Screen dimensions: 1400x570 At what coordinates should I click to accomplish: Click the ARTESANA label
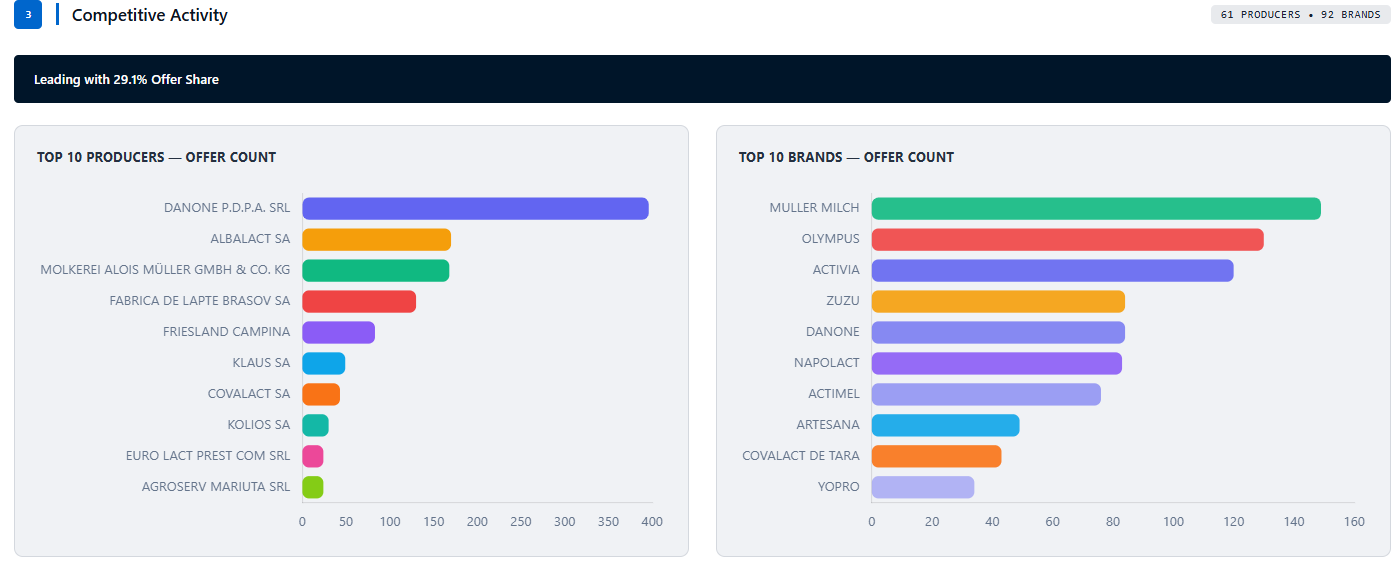(828, 425)
